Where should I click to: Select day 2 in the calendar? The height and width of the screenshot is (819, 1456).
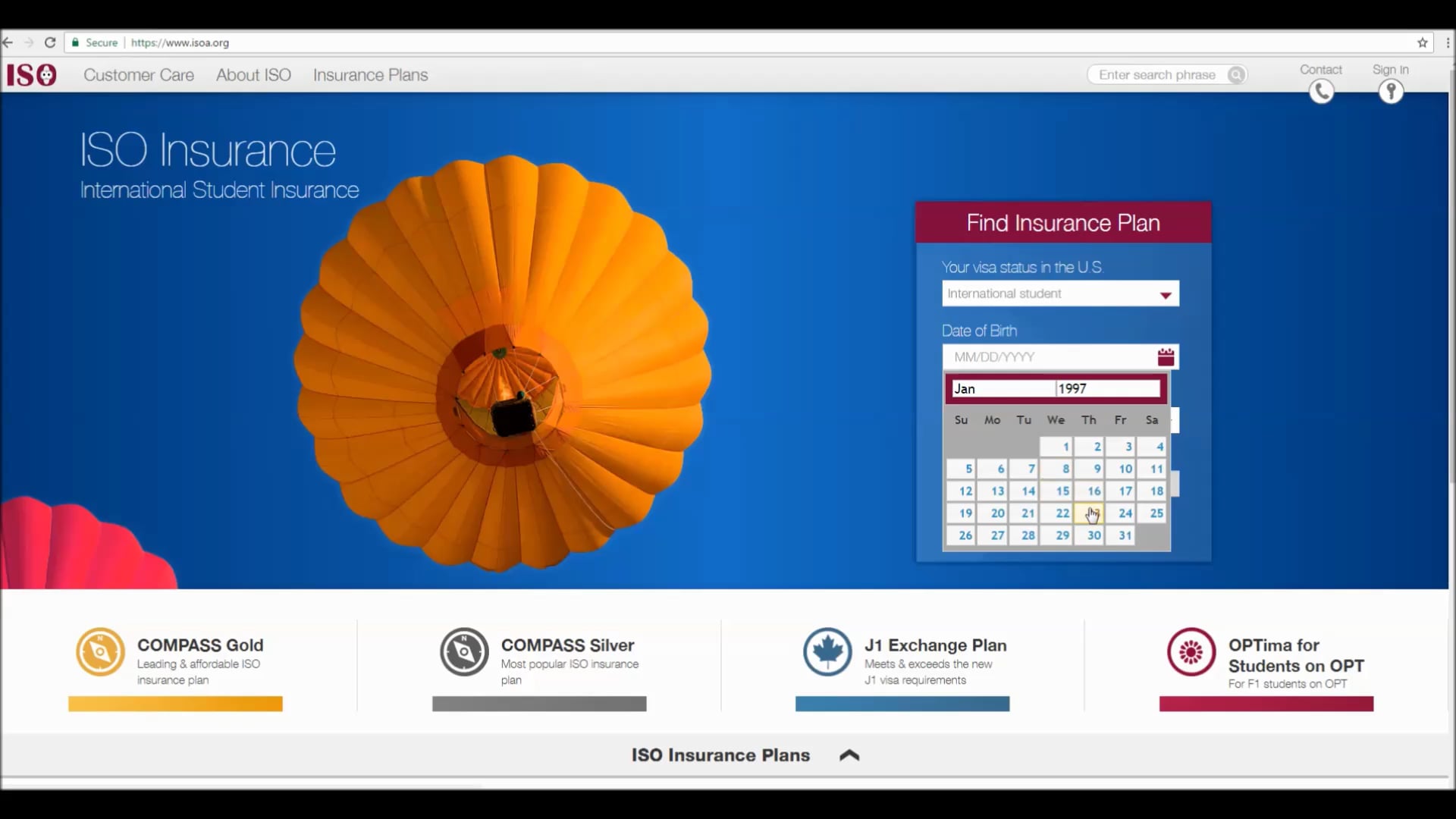pyautogui.click(x=1088, y=447)
